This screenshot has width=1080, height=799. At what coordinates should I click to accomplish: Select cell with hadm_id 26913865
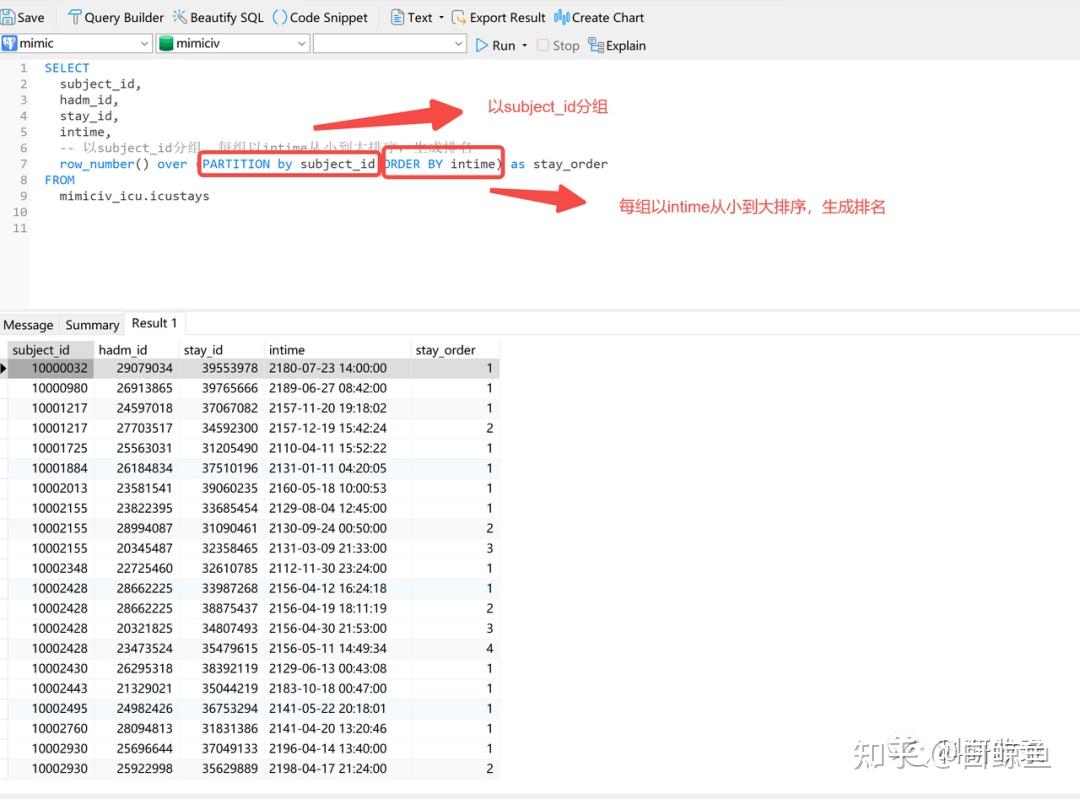[136, 388]
